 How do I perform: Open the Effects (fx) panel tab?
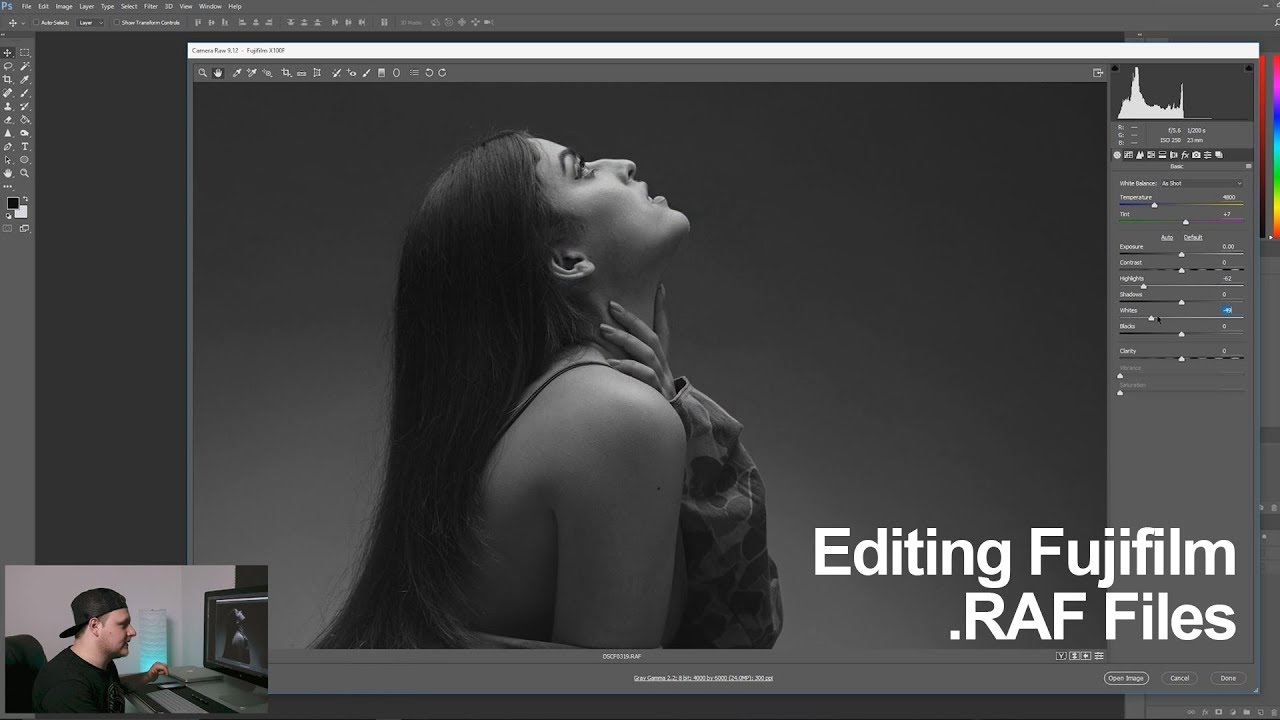(x=1185, y=155)
